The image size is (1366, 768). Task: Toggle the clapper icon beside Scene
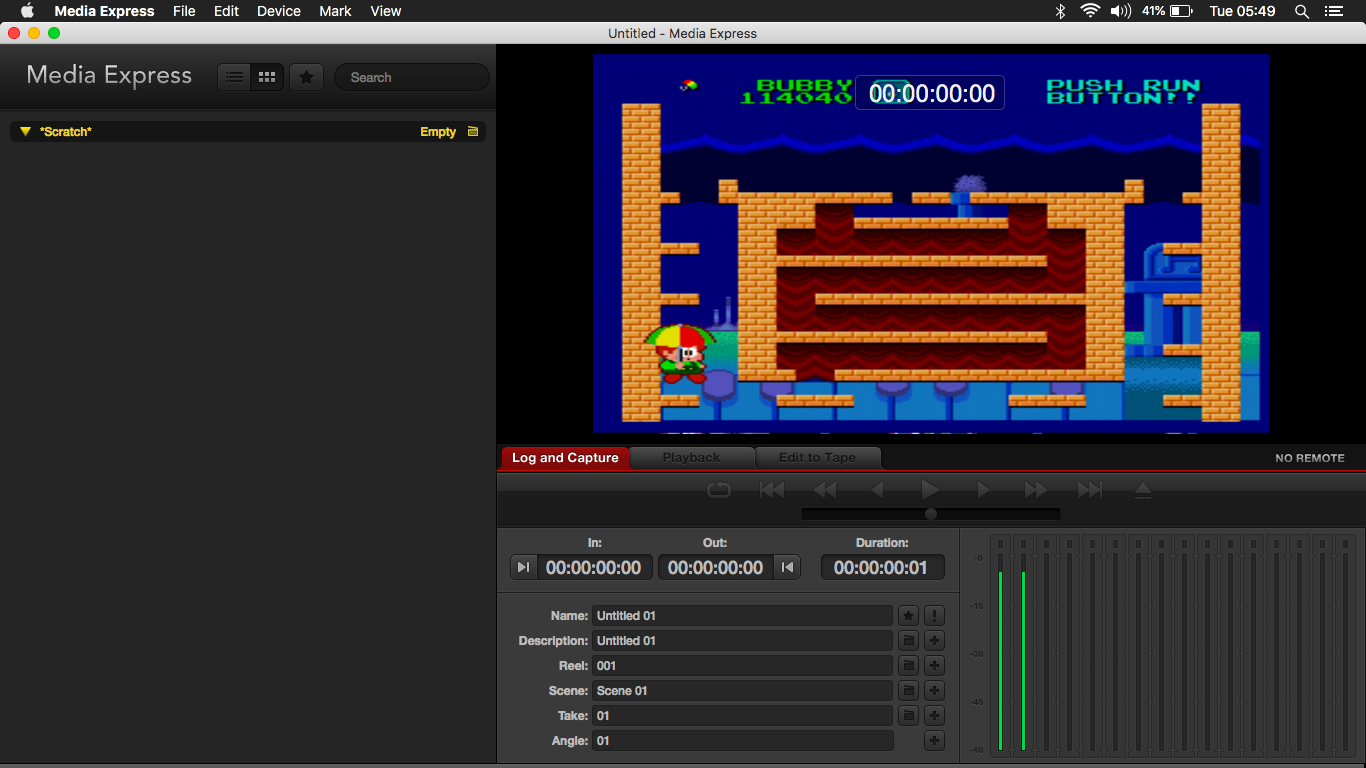pos(908,691)
